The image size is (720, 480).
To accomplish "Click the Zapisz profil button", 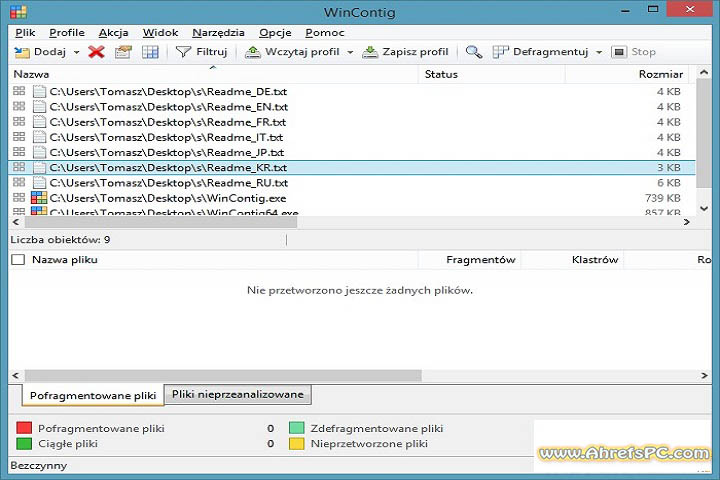I will coord(405,52).
